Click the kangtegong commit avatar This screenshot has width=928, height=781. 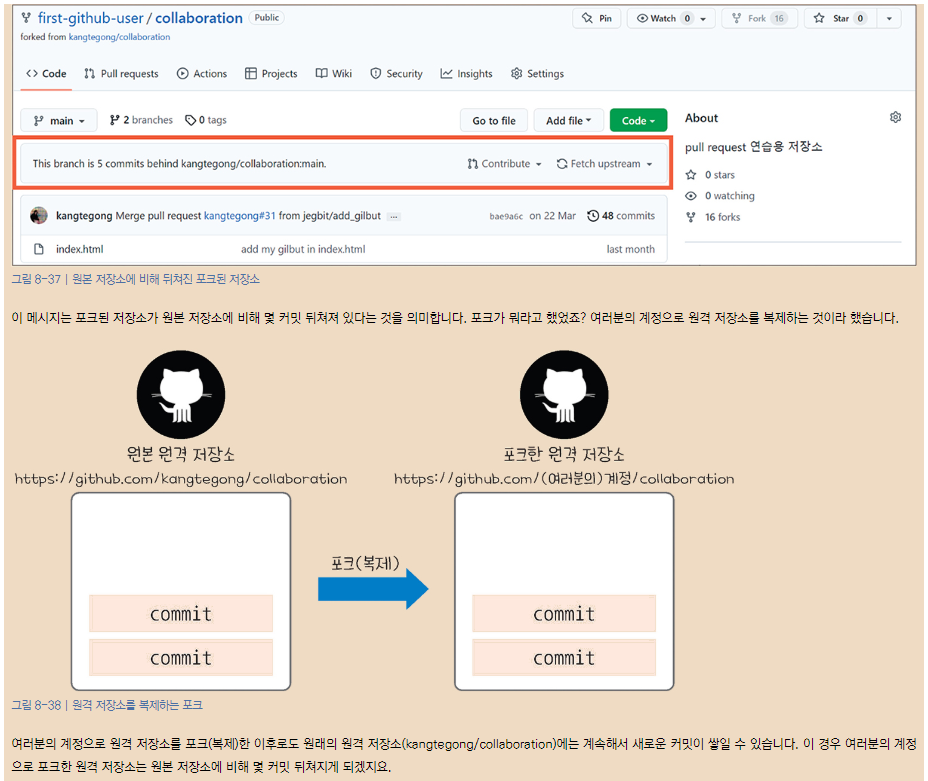tap(39, 215)
